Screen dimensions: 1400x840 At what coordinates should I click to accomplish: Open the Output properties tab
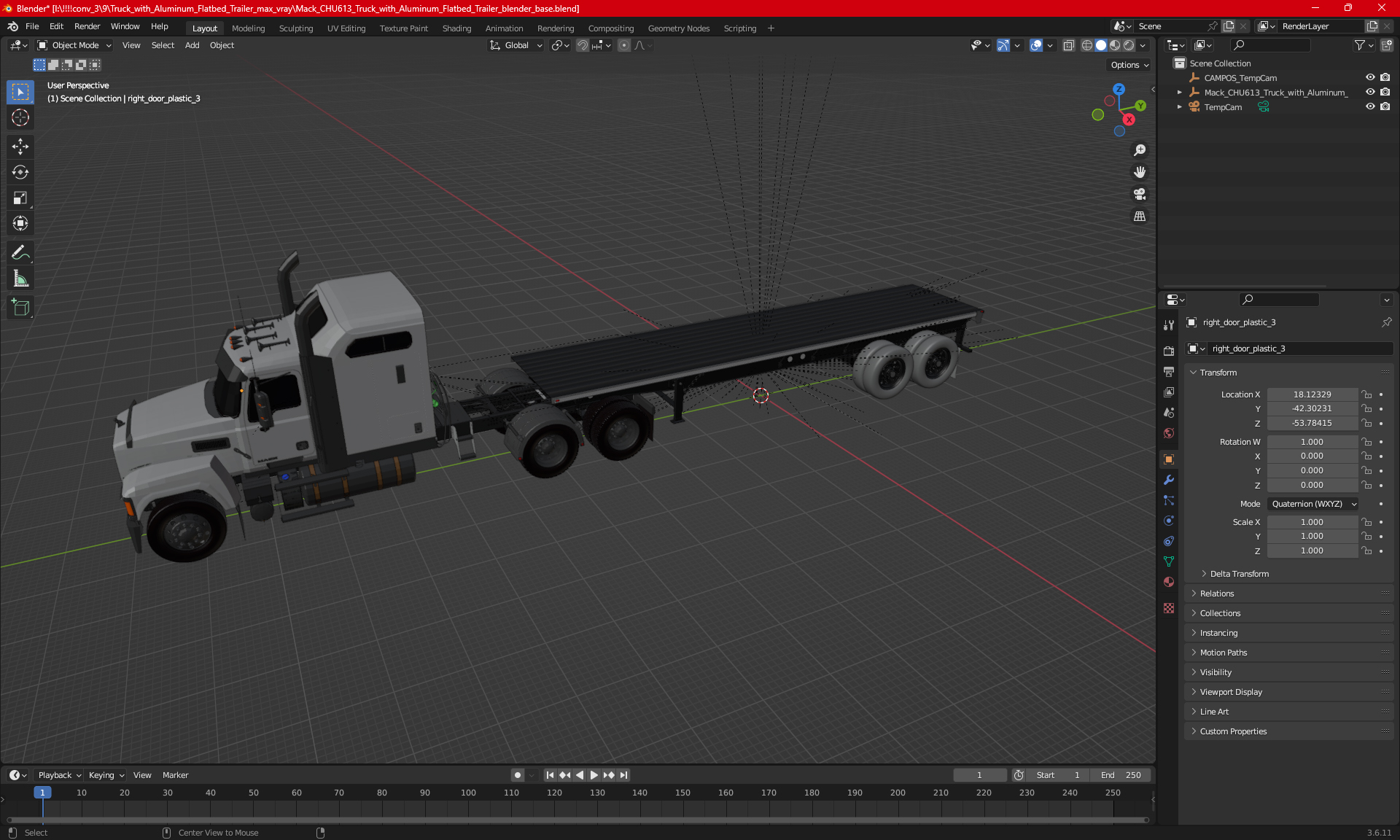[1169, 372]
